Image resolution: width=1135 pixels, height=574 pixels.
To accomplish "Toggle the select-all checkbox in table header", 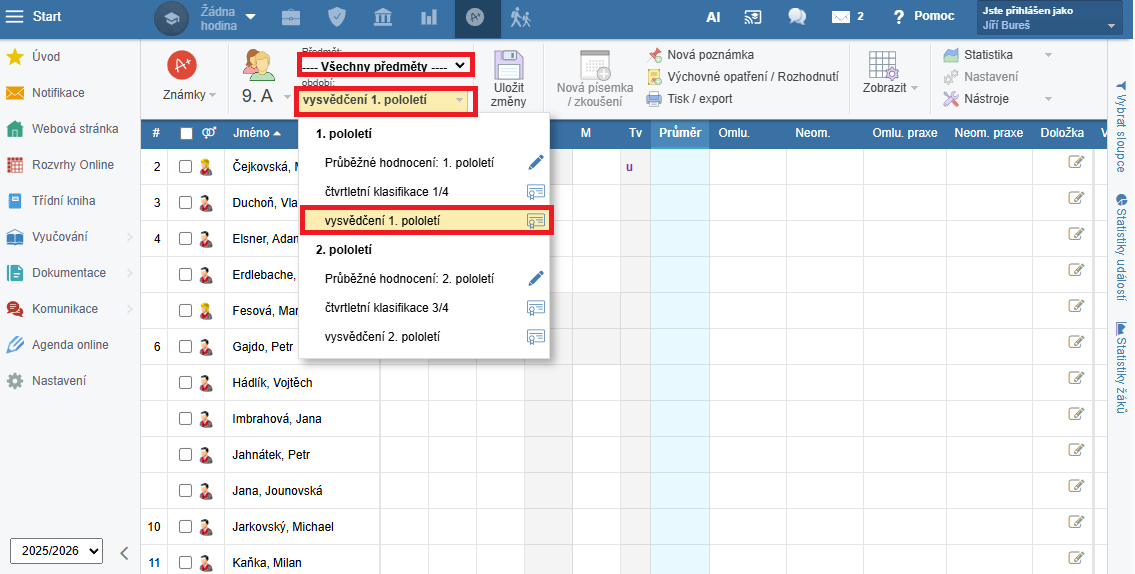I will (186, 133).
